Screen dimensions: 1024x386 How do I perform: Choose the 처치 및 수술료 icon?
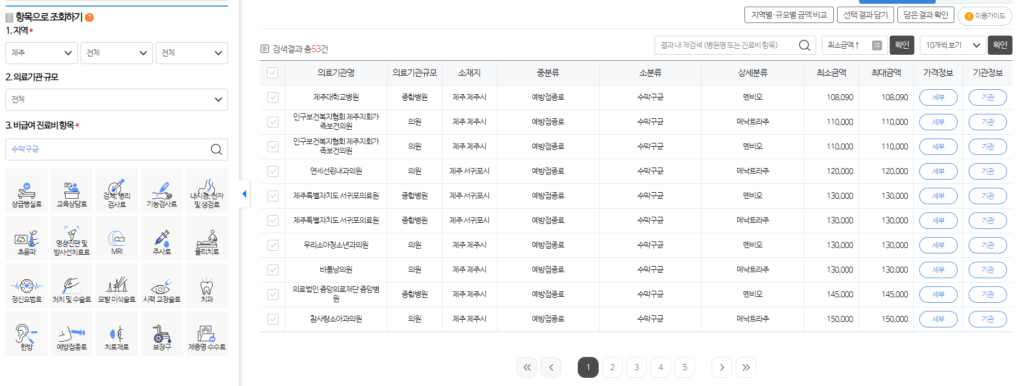(x=72, y=286)
